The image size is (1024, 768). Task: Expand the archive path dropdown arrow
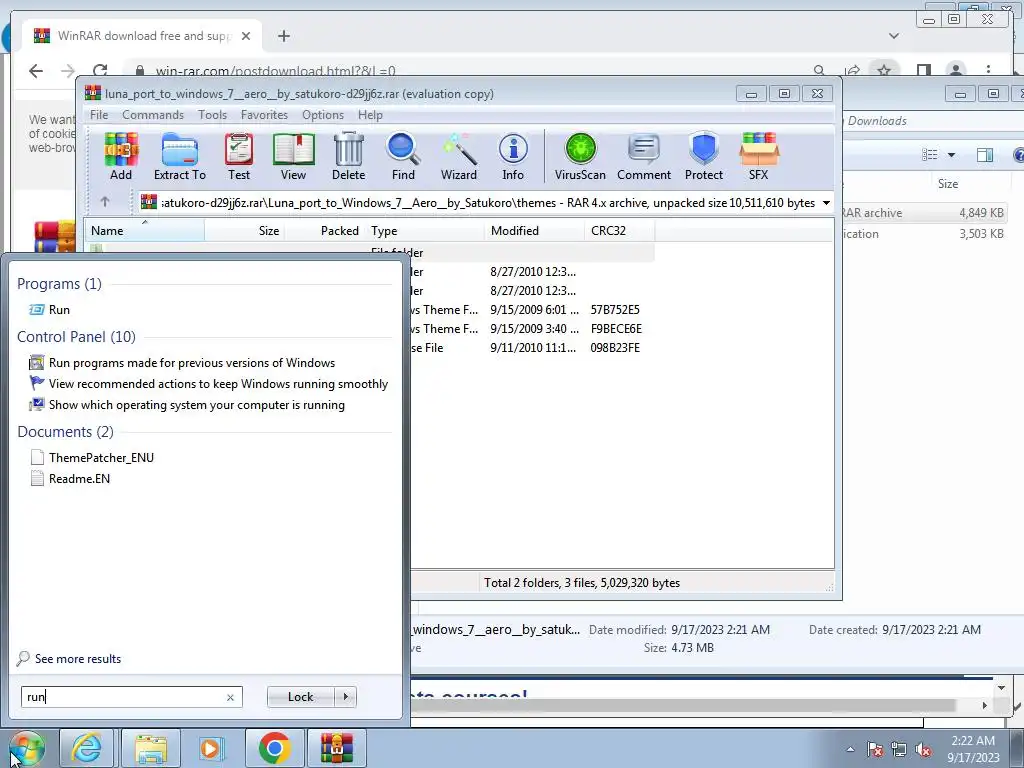(x=826, y=203)
